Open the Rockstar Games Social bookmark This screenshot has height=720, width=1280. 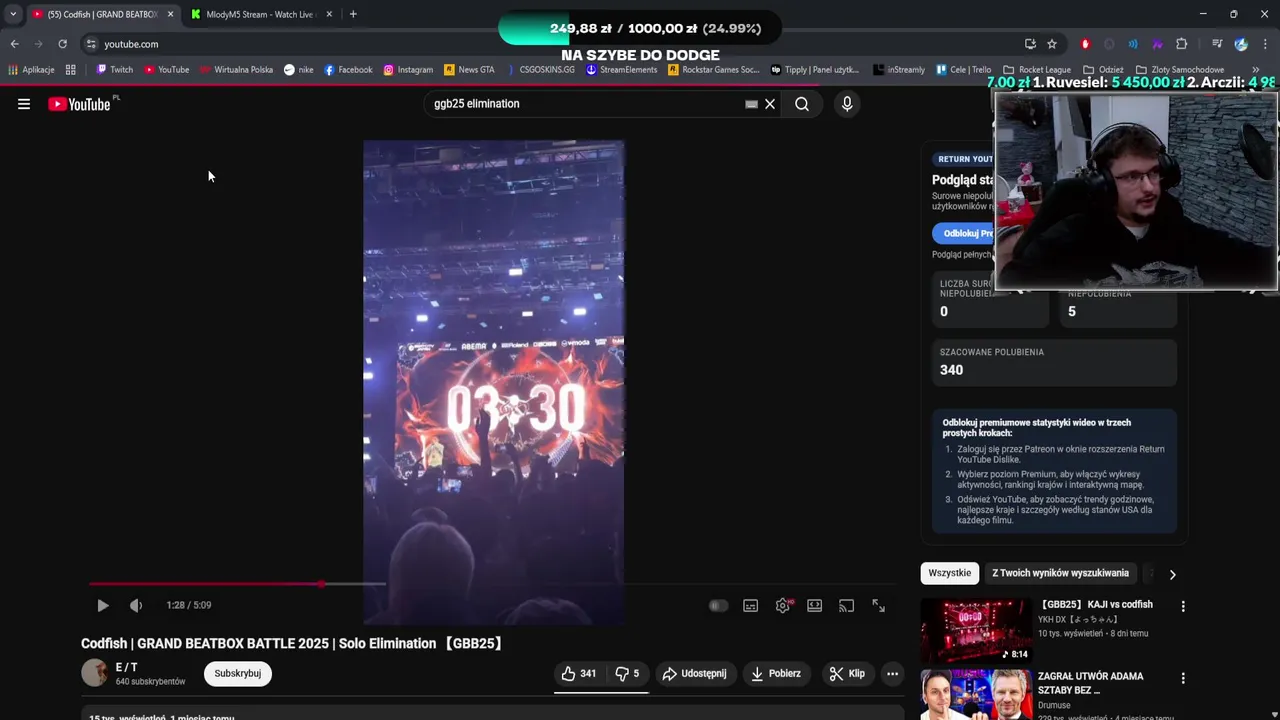(714, 70)
